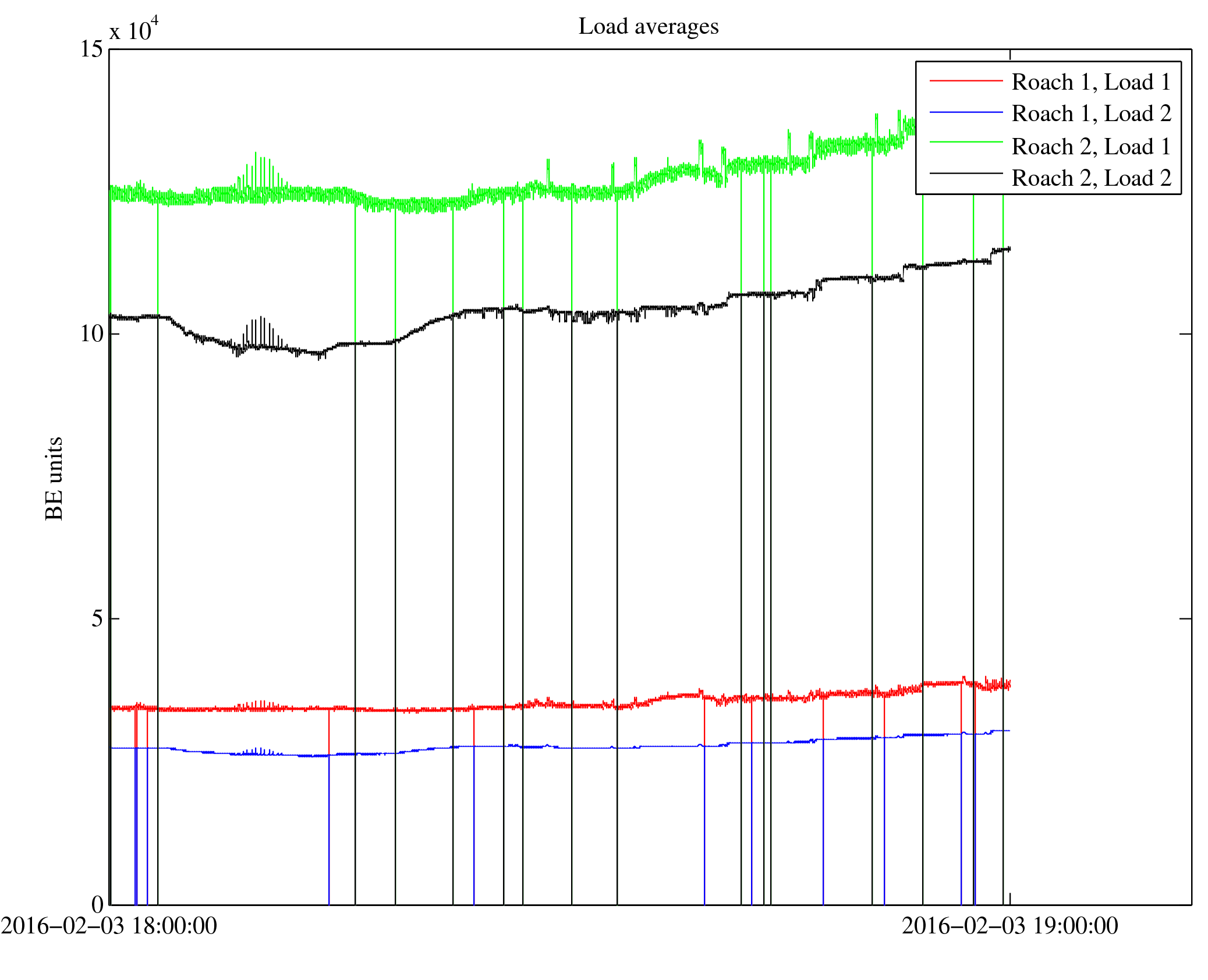Click the green line sample in legend
Screen dimensions: 1208x980
pos(965,142)
